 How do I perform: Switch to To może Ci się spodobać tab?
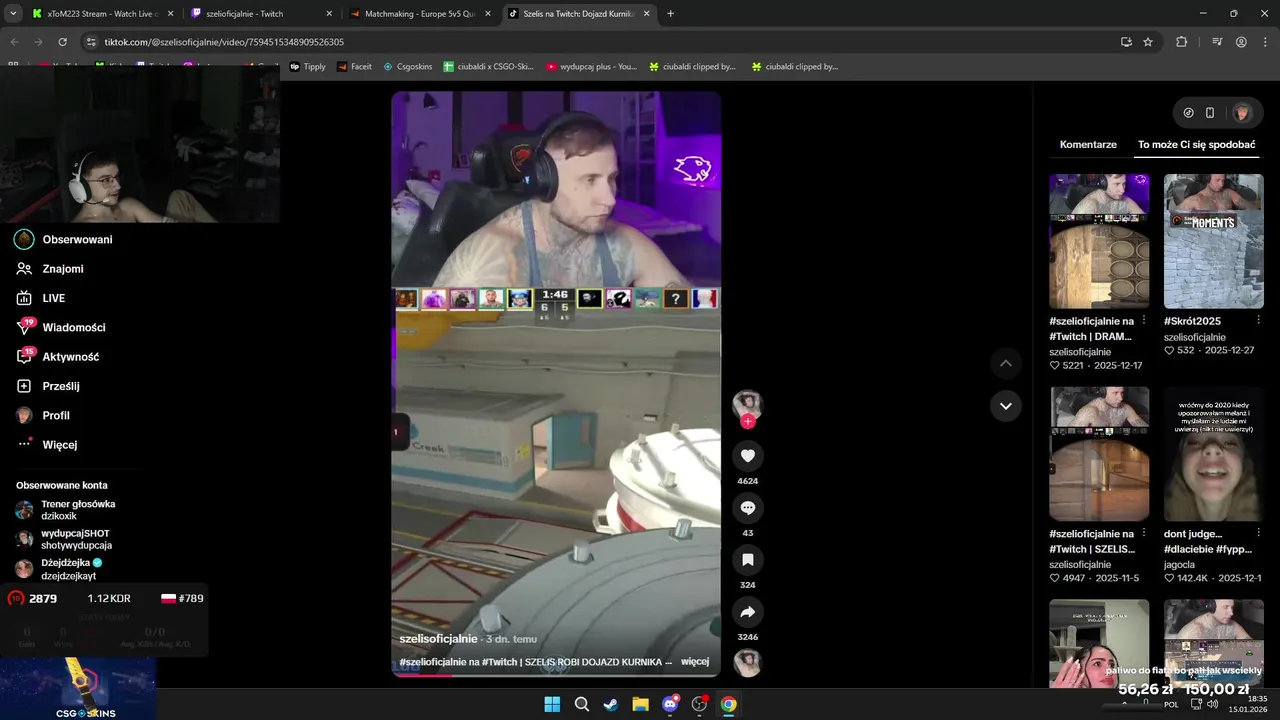coord(1196,145)
